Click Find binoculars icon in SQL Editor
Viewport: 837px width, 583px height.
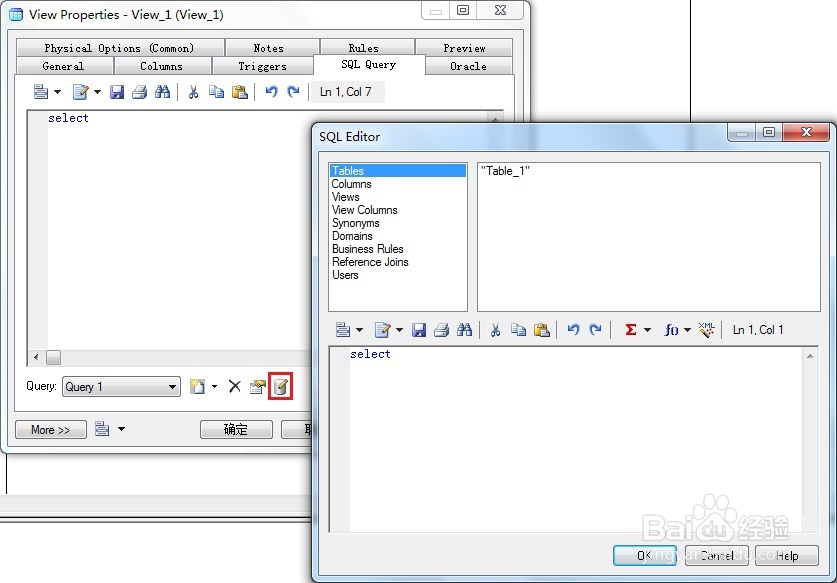[464, 330]
